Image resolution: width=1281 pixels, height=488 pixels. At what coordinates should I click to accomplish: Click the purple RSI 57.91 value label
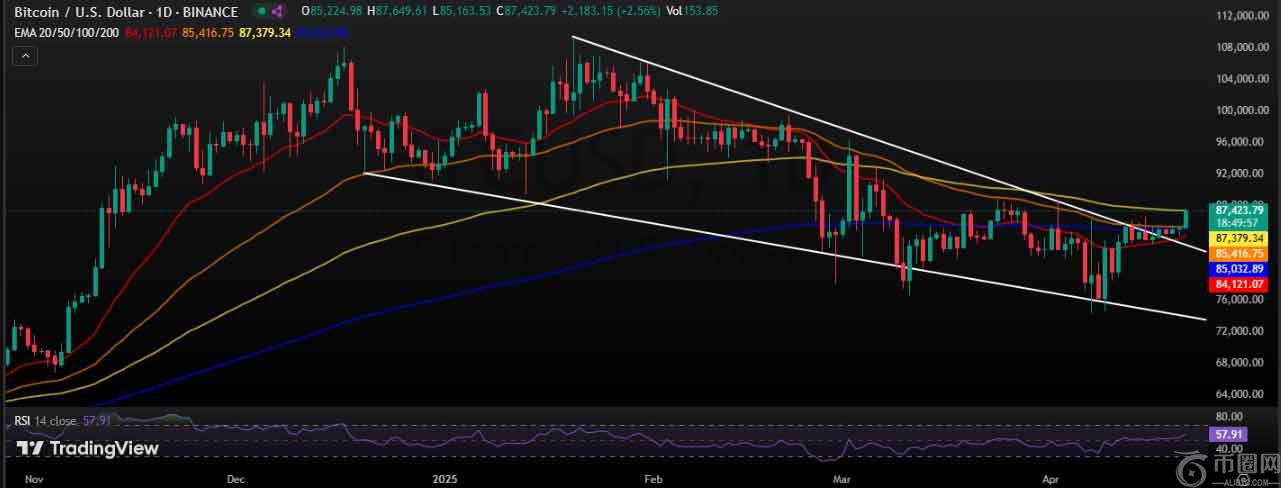(x=1226, y=435)
